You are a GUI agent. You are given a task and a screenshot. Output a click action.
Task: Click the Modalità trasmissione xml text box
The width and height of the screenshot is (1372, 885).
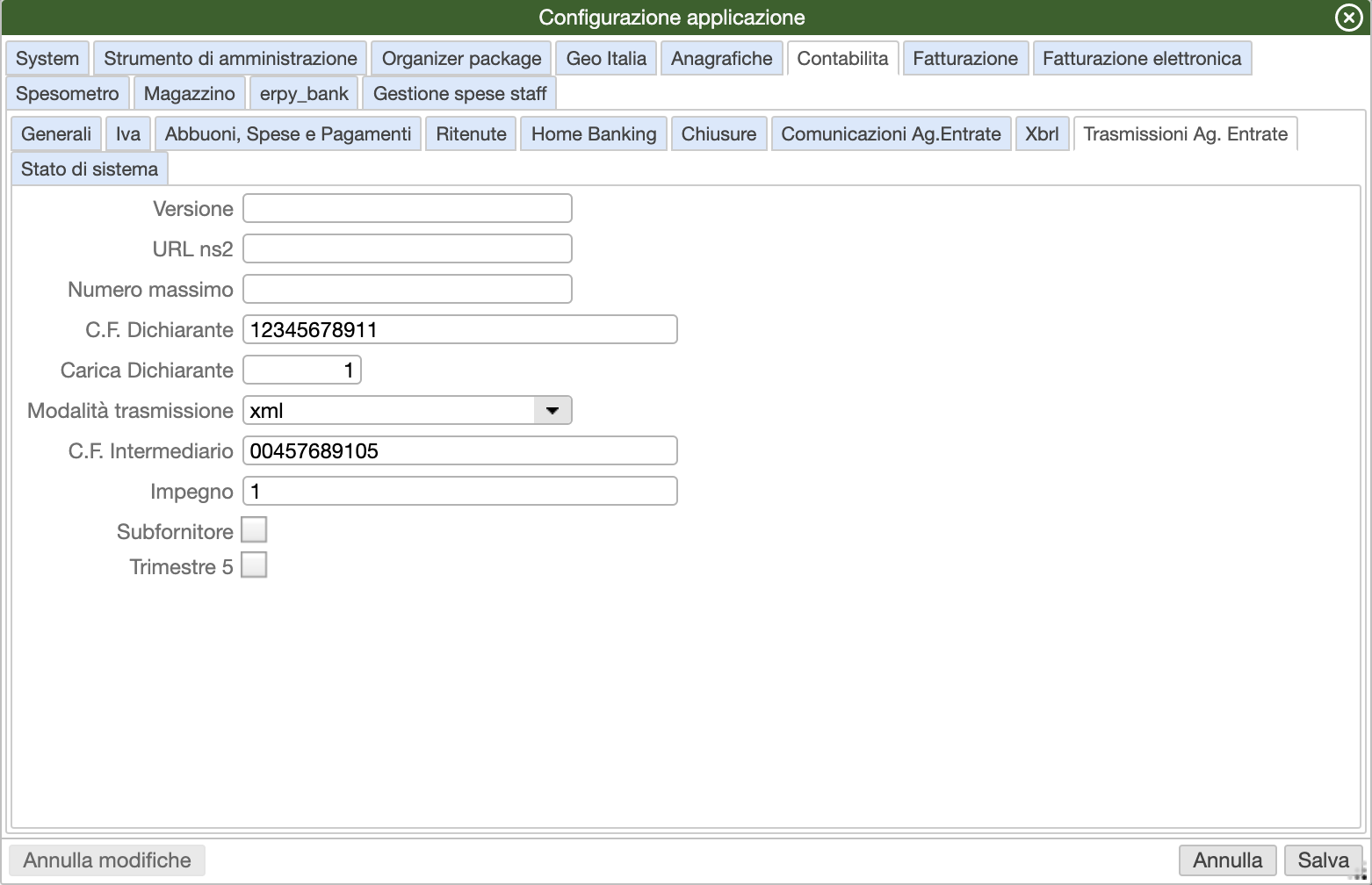388,411
